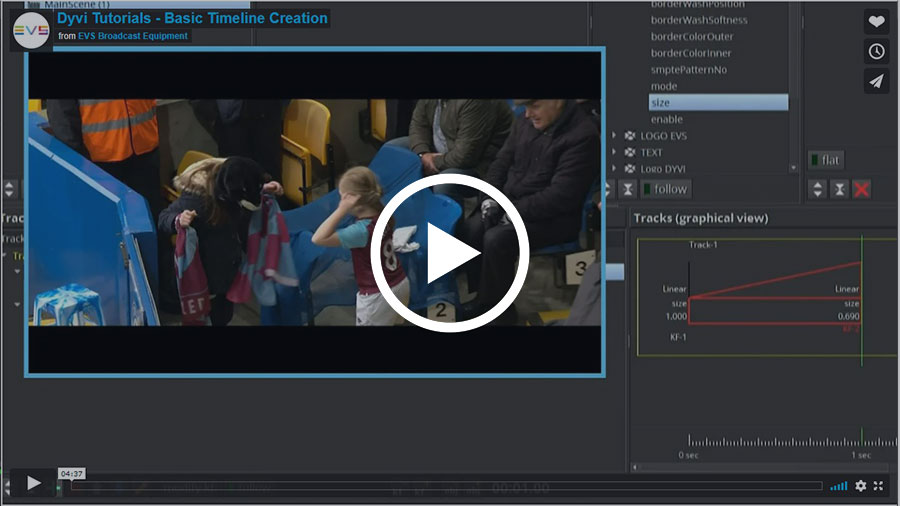The image size is (900, 506).
Task: Click the property list scroll-down arrow
Action: point(793,168)
